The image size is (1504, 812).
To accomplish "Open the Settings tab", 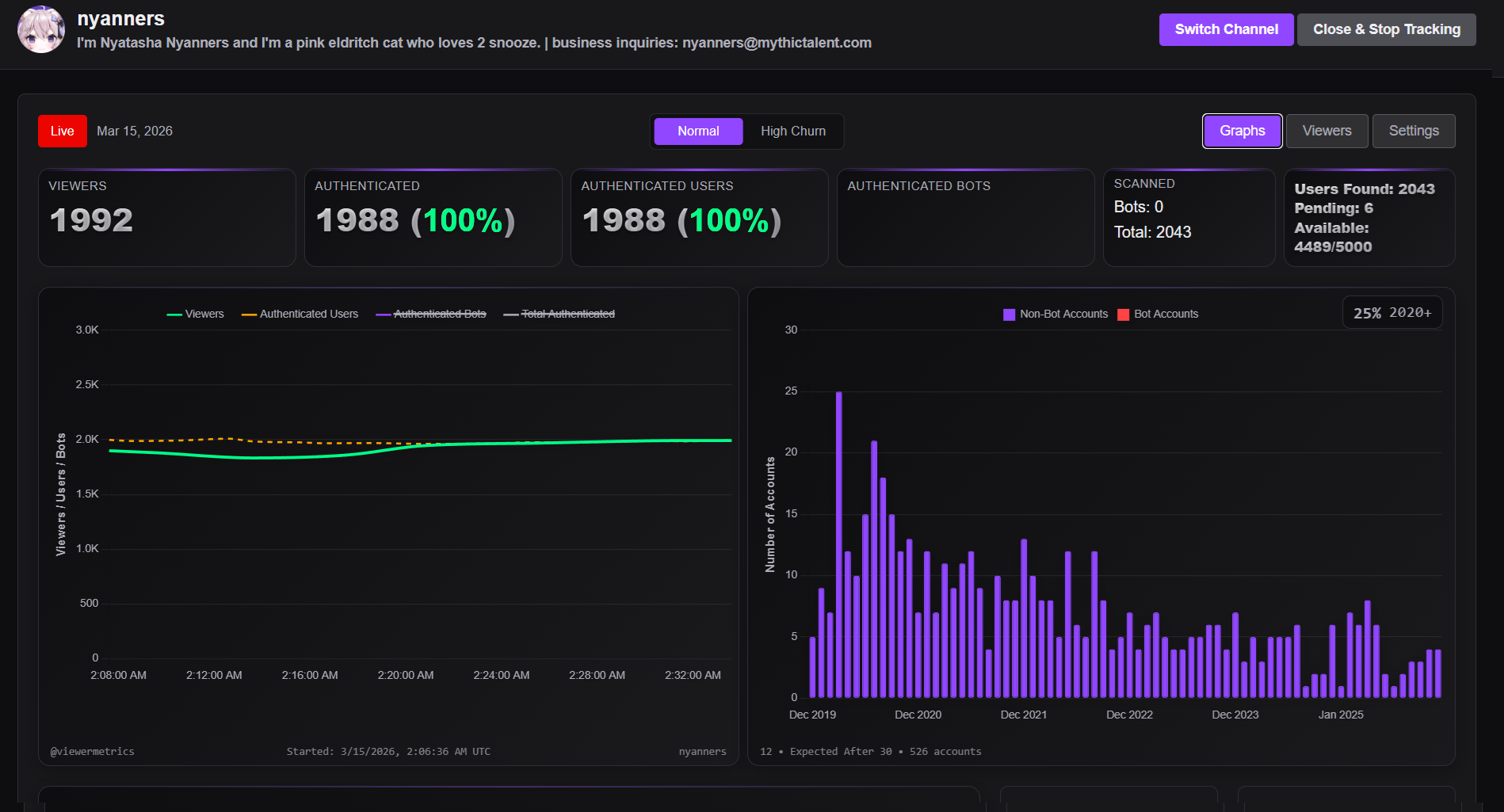I will click(x=1414, y=131).
